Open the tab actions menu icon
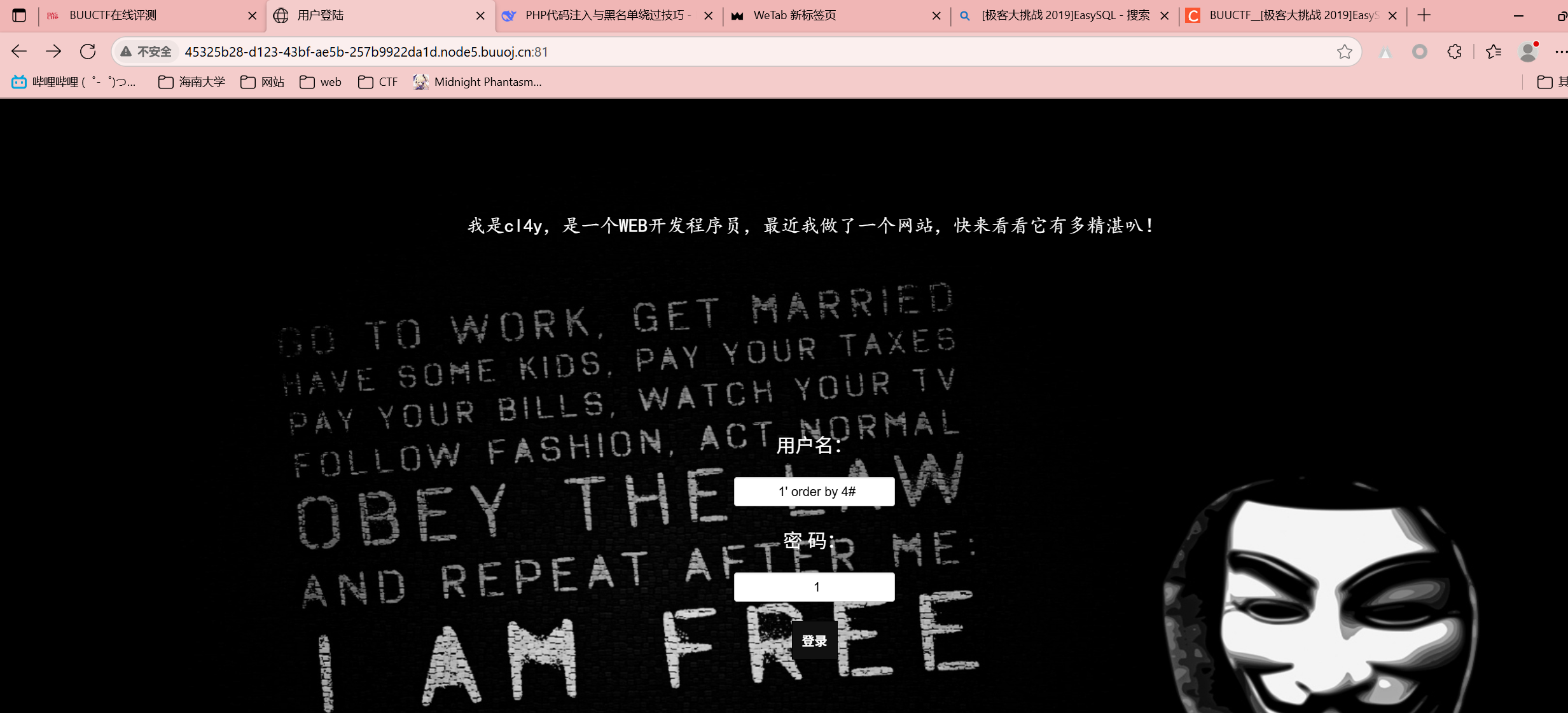 click(x=19, y=15)
